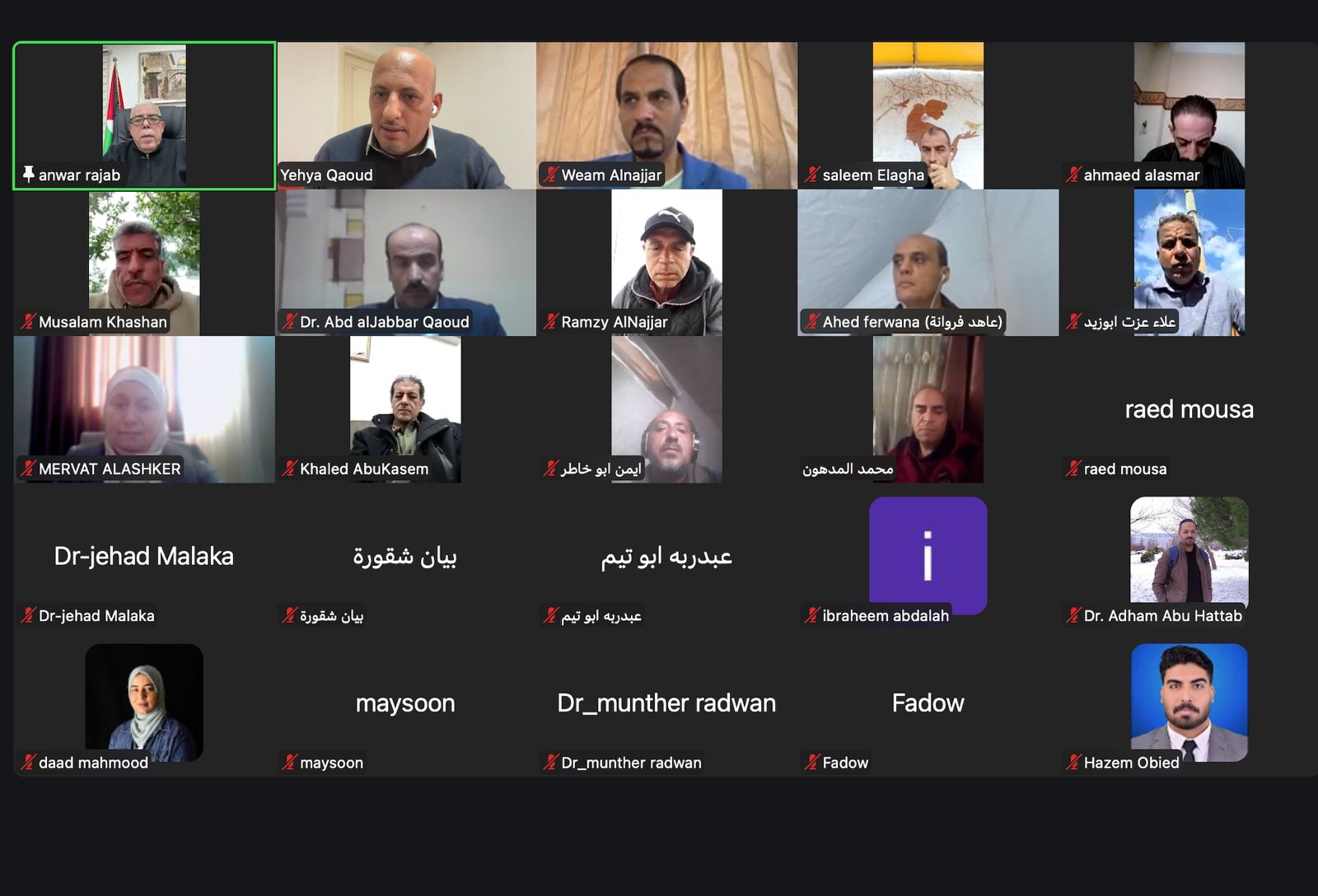Click ibraheem abdalah's purple avatar
Viewport: 1318px width, 896px height.
point(928,555)
